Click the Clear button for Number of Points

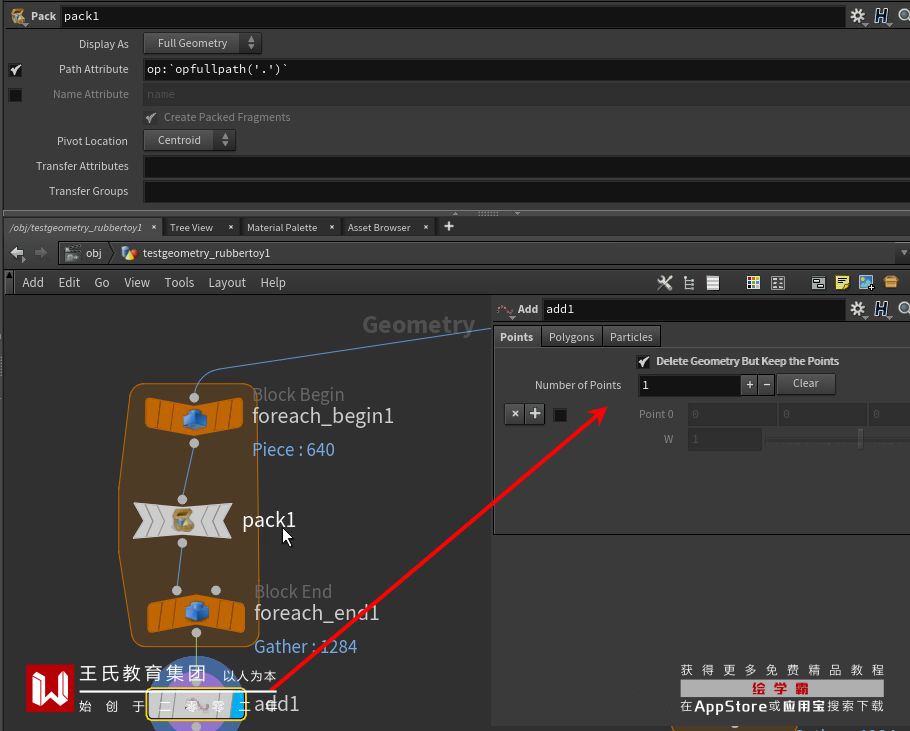point(806,383)
